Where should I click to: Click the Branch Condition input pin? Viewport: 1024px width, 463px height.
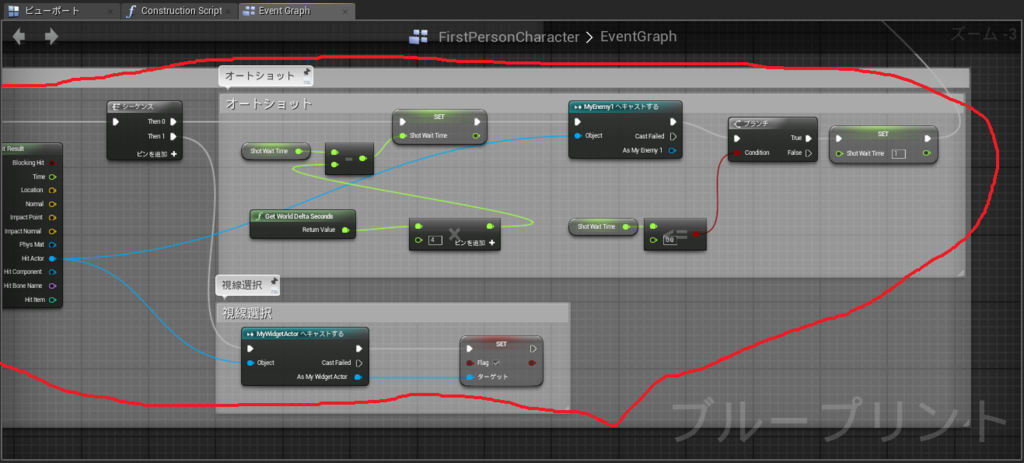tap(737, 153)
